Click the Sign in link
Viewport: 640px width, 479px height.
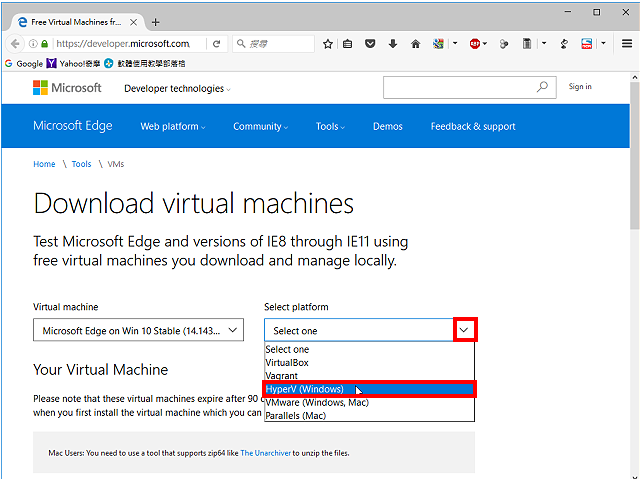(x=580, y=86)
